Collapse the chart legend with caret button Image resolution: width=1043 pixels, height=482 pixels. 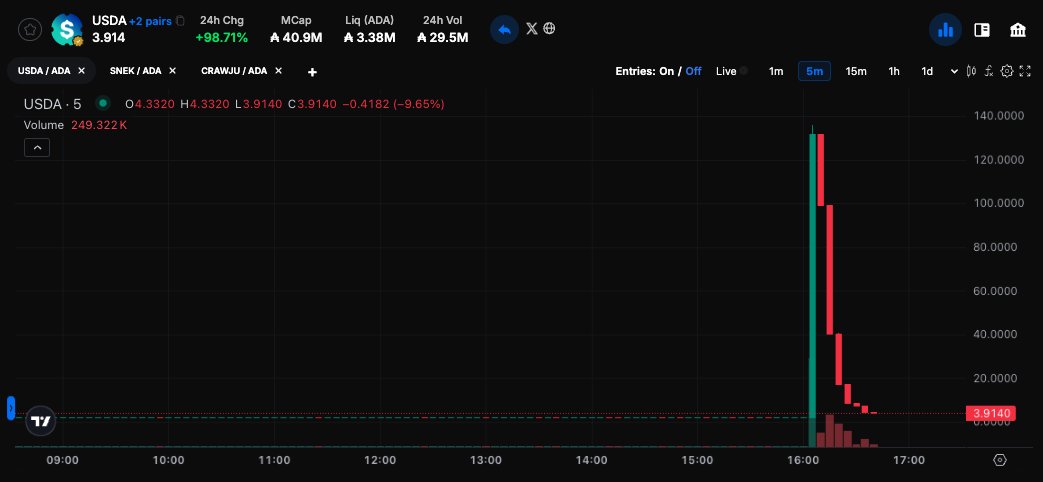pyautogui.click(x=37, y=148)
